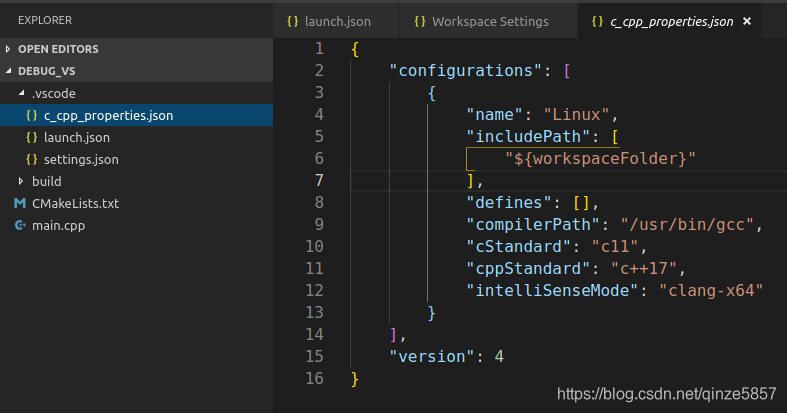Click C++ file icon beside main.cpp
The image size is (787, 413).
click(x=20, y=225)
